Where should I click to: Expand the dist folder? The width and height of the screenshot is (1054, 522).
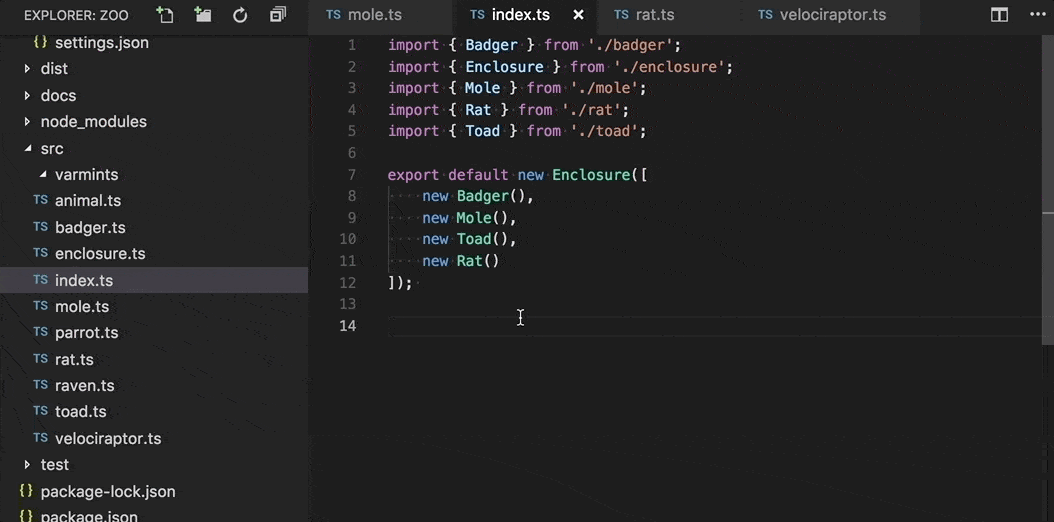click(27, 69)
